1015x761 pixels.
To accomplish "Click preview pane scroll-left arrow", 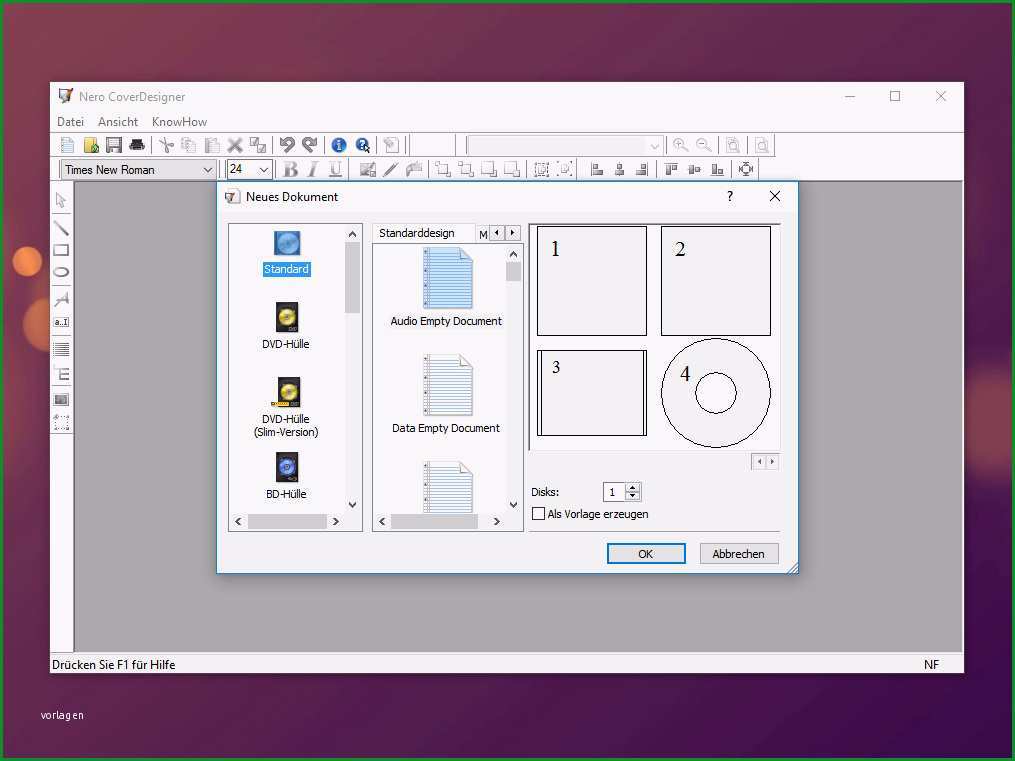I will (x=759, y=461).
